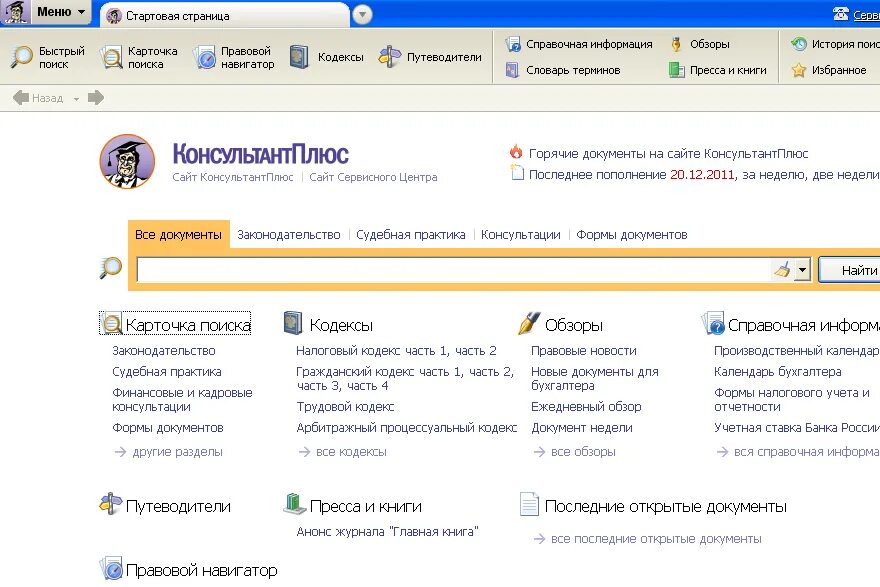Screen dimensions: 880x587
Task: Open Quick Search (Быстрый поиск) magnifier icon
Action: (x=22, y=57)
